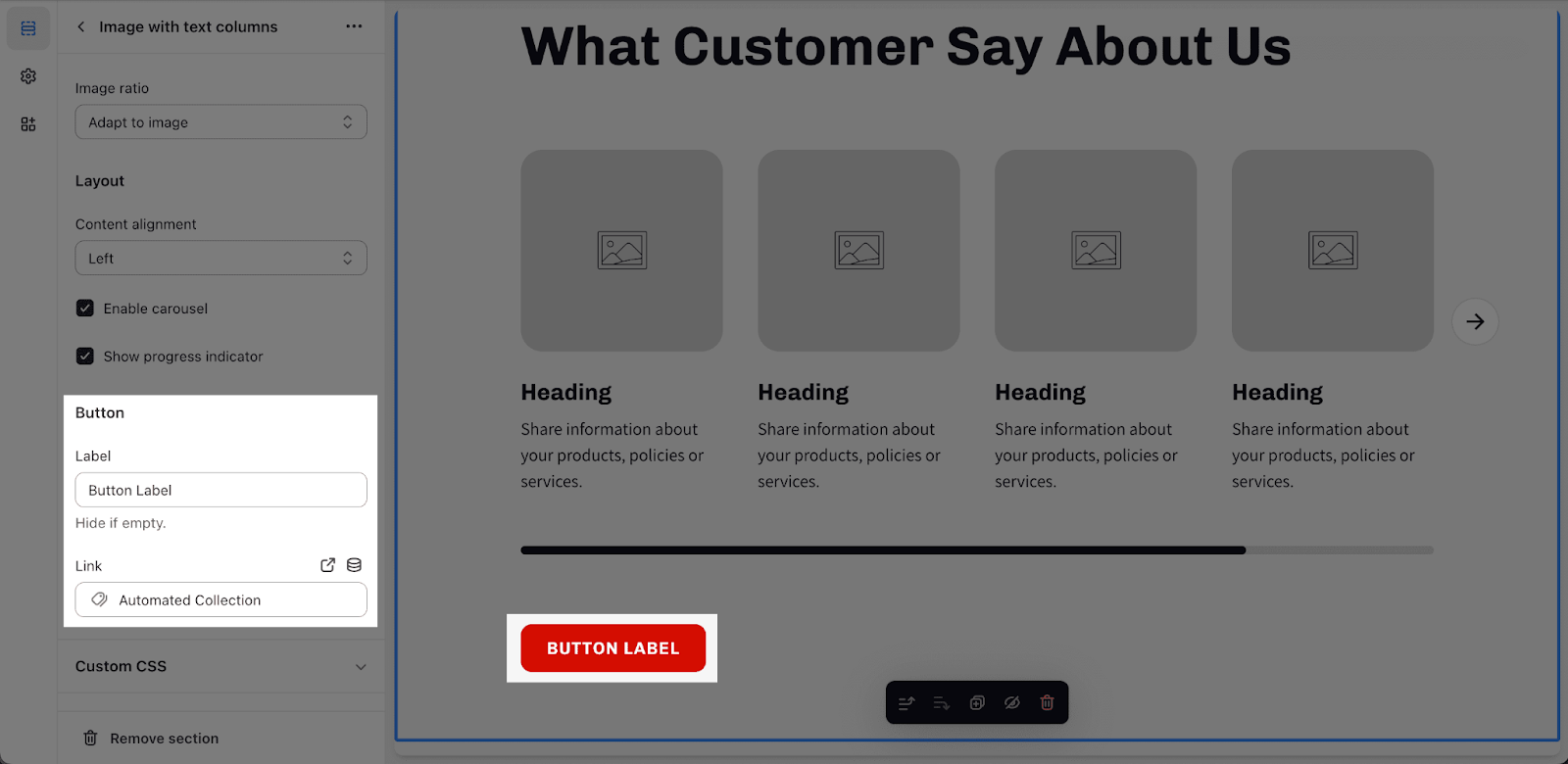Image resolution: width=1568 pixels, height=764 pixels.
Task: Click the fourth column Heading text
Action: click(1278, 393)
